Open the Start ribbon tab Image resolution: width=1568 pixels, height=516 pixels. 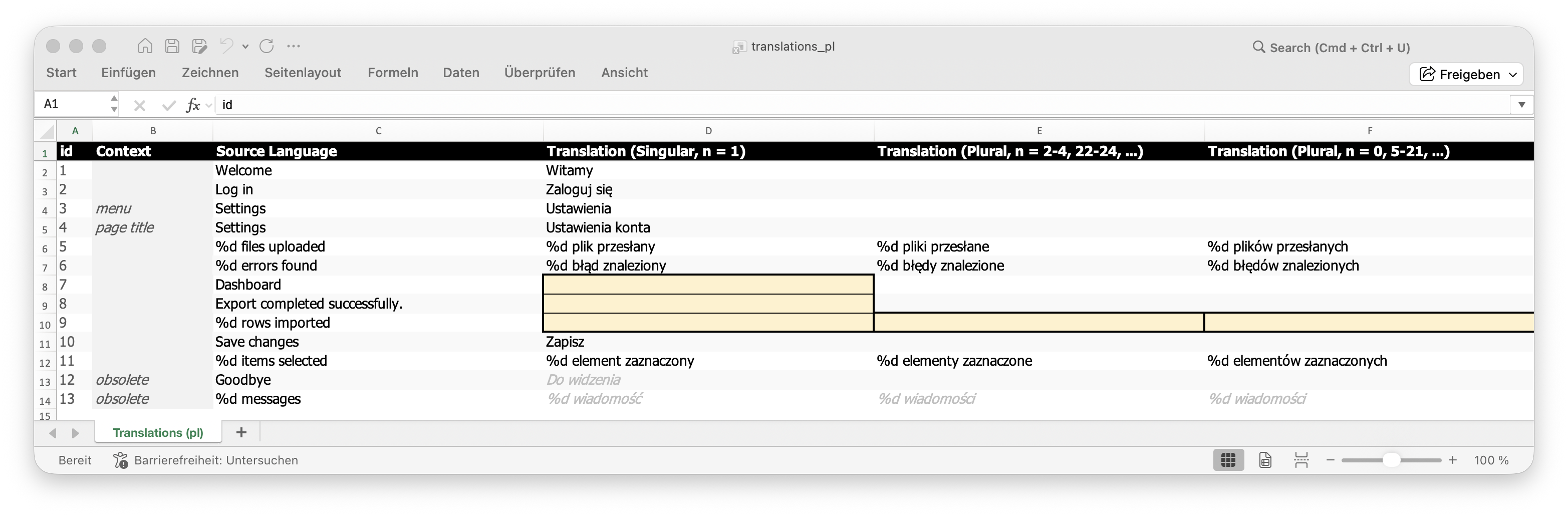coord(62,73)
